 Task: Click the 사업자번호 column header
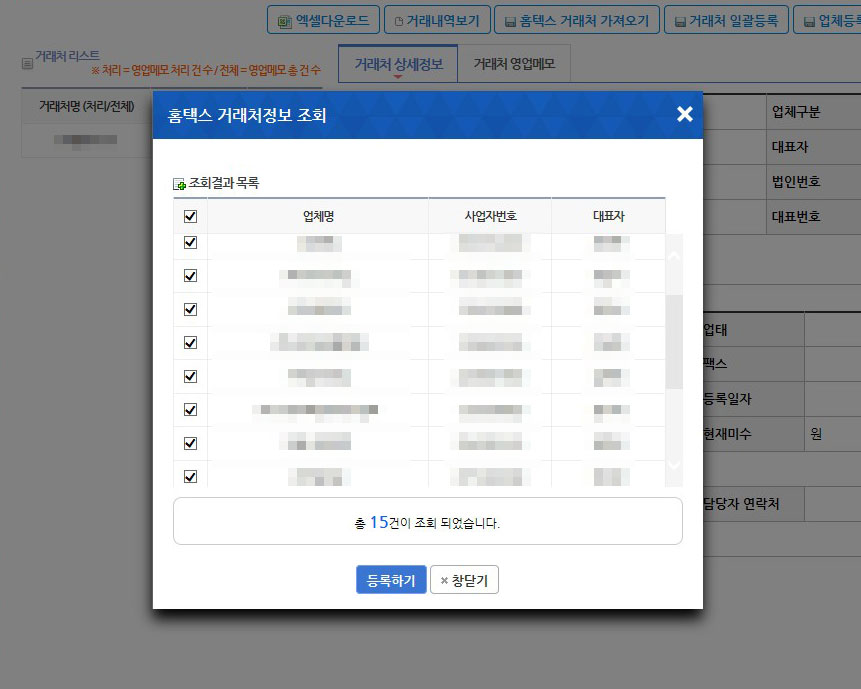click(490, 216)
